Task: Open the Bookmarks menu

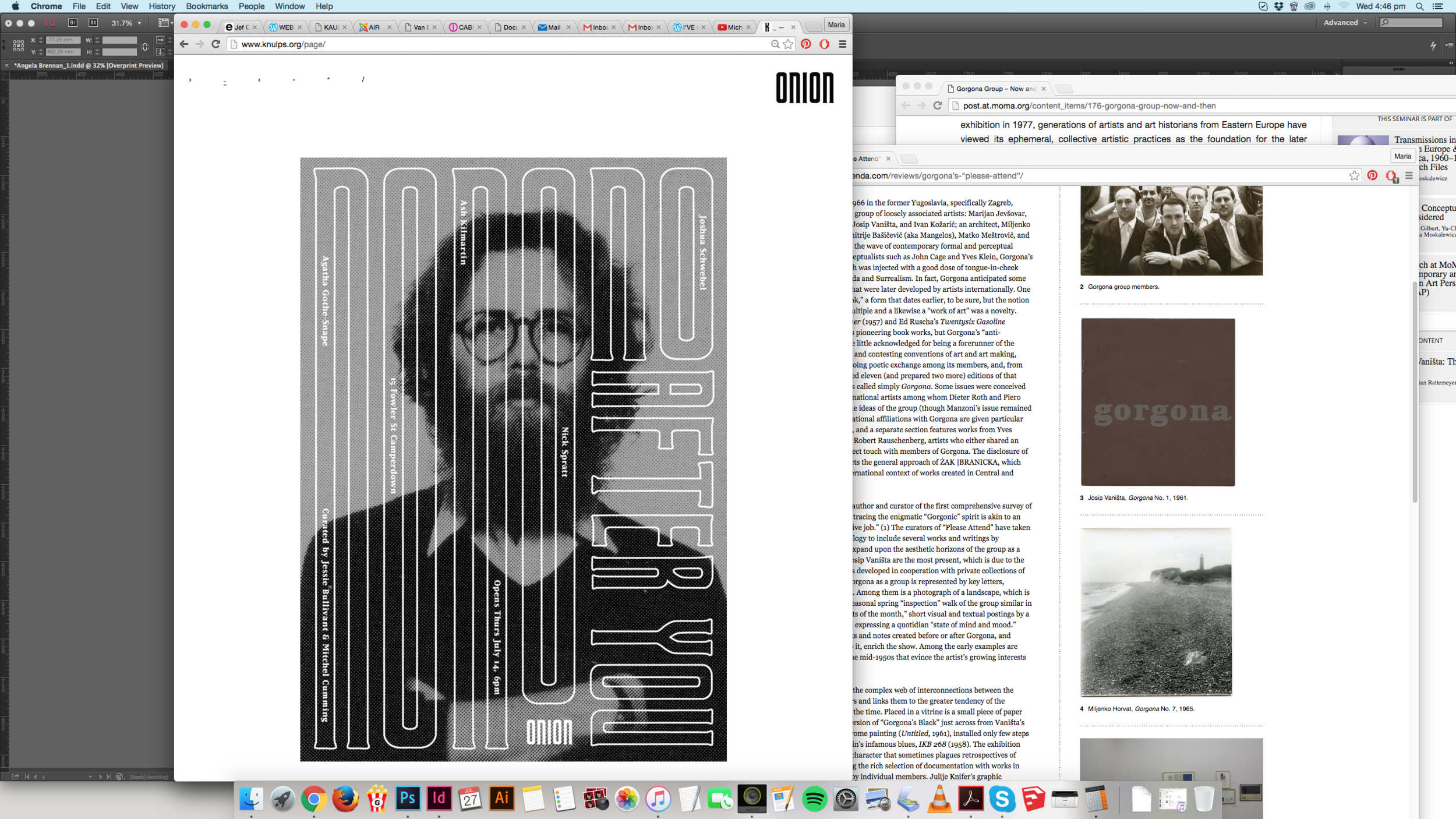Action: tap(207, 6)
